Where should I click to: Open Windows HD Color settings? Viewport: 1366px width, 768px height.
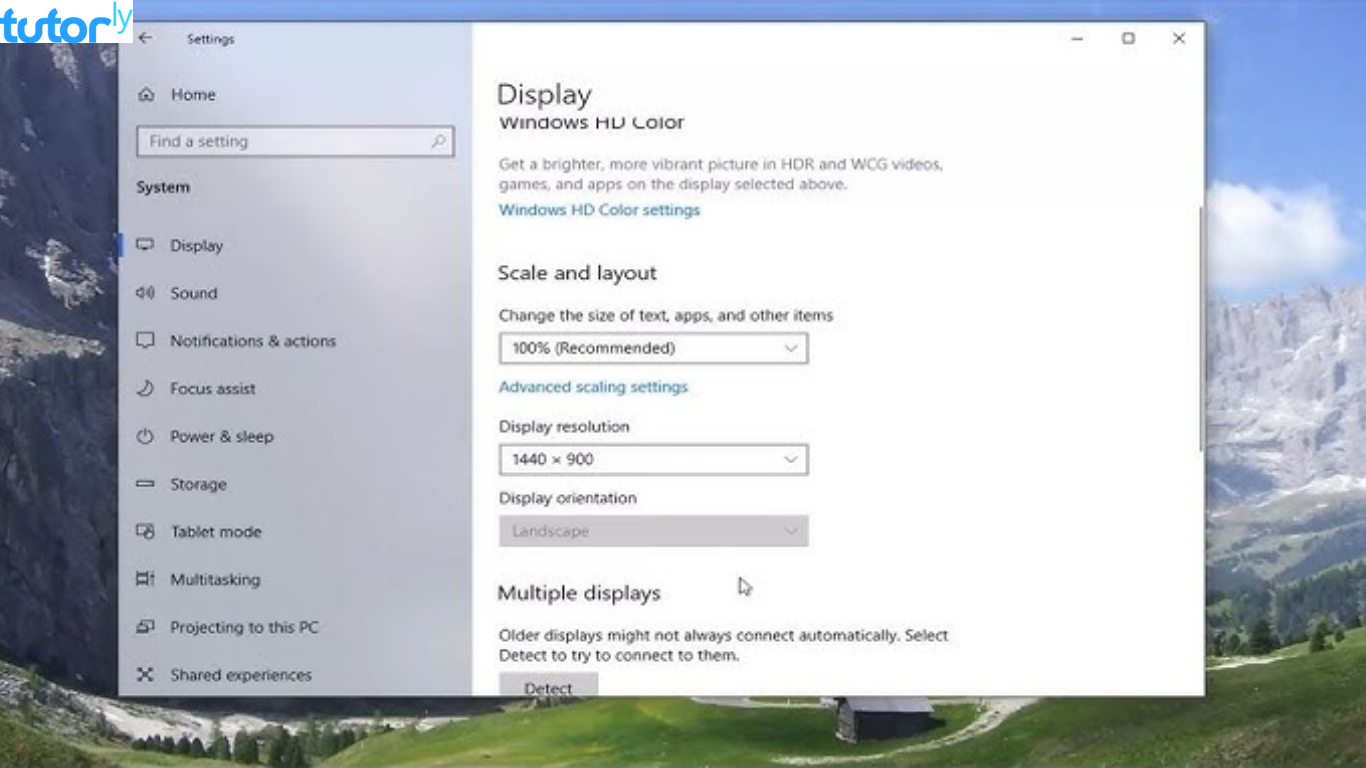[599, 210]
